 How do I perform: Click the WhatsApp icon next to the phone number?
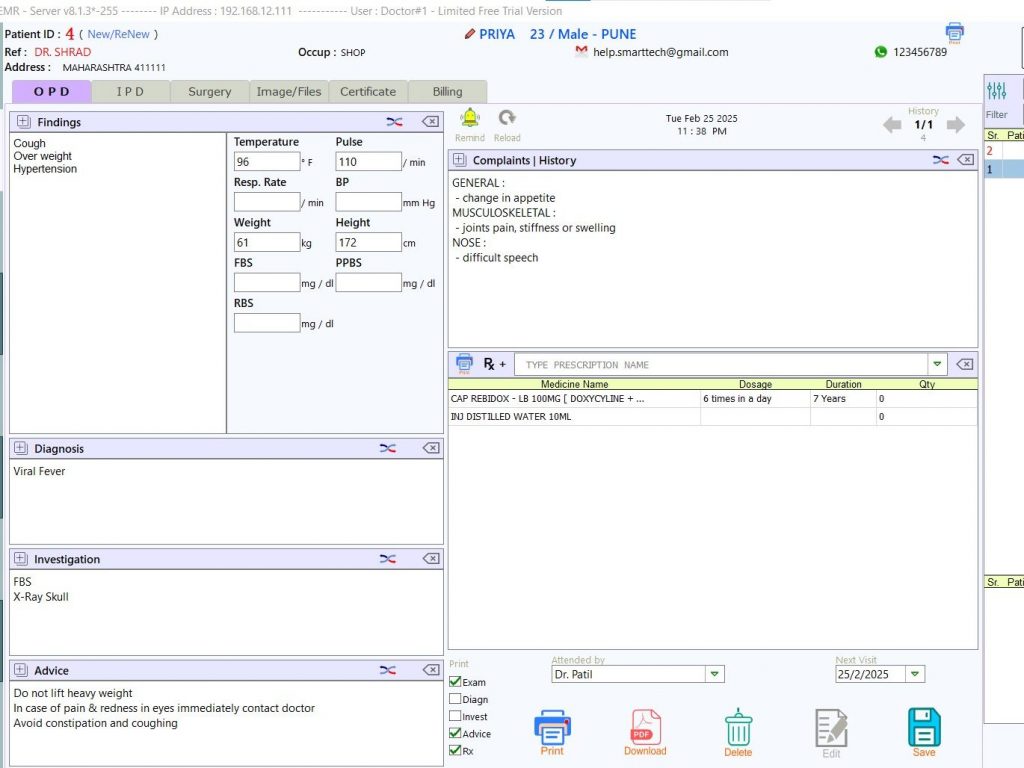click(880, 52)
